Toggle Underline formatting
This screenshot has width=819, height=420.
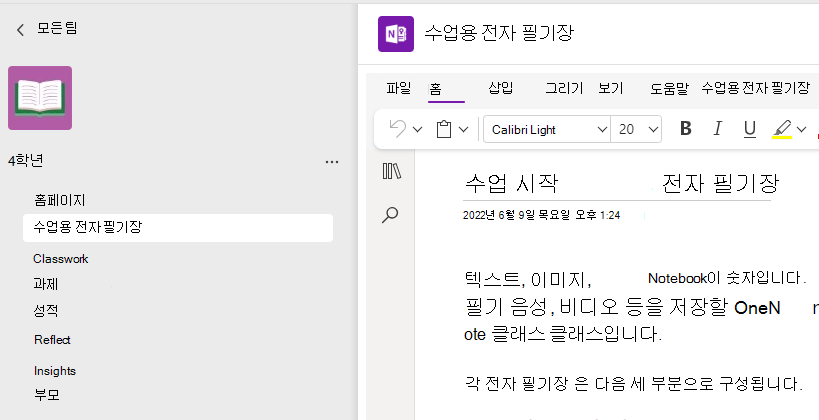point(750,129)
